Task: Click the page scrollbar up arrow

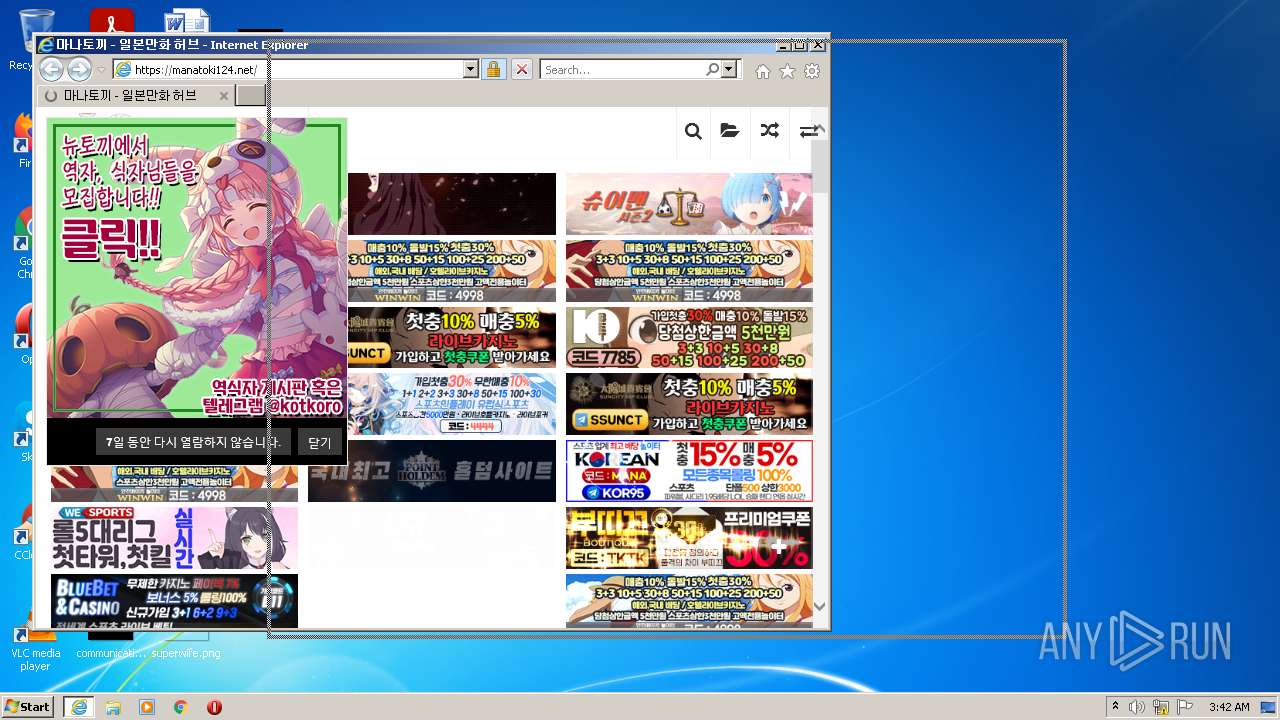Action: click(x=820, y=130)
